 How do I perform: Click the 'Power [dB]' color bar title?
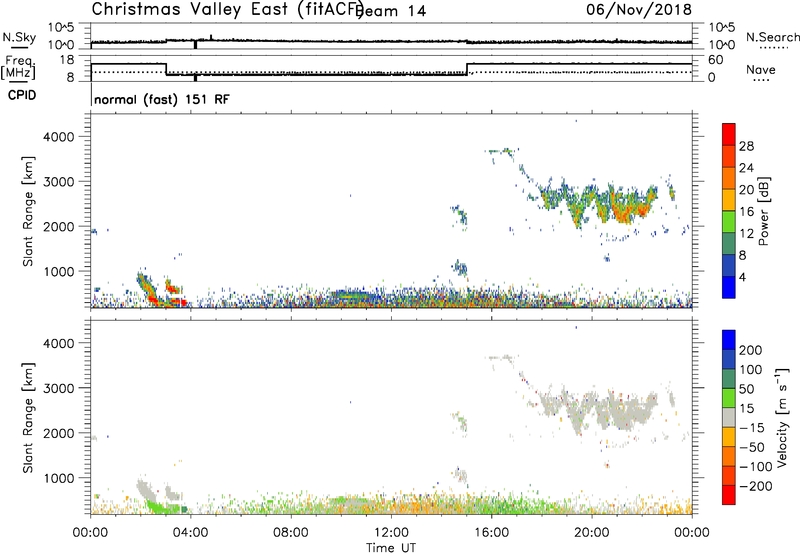pyautogui.click(x=763, y=211)
